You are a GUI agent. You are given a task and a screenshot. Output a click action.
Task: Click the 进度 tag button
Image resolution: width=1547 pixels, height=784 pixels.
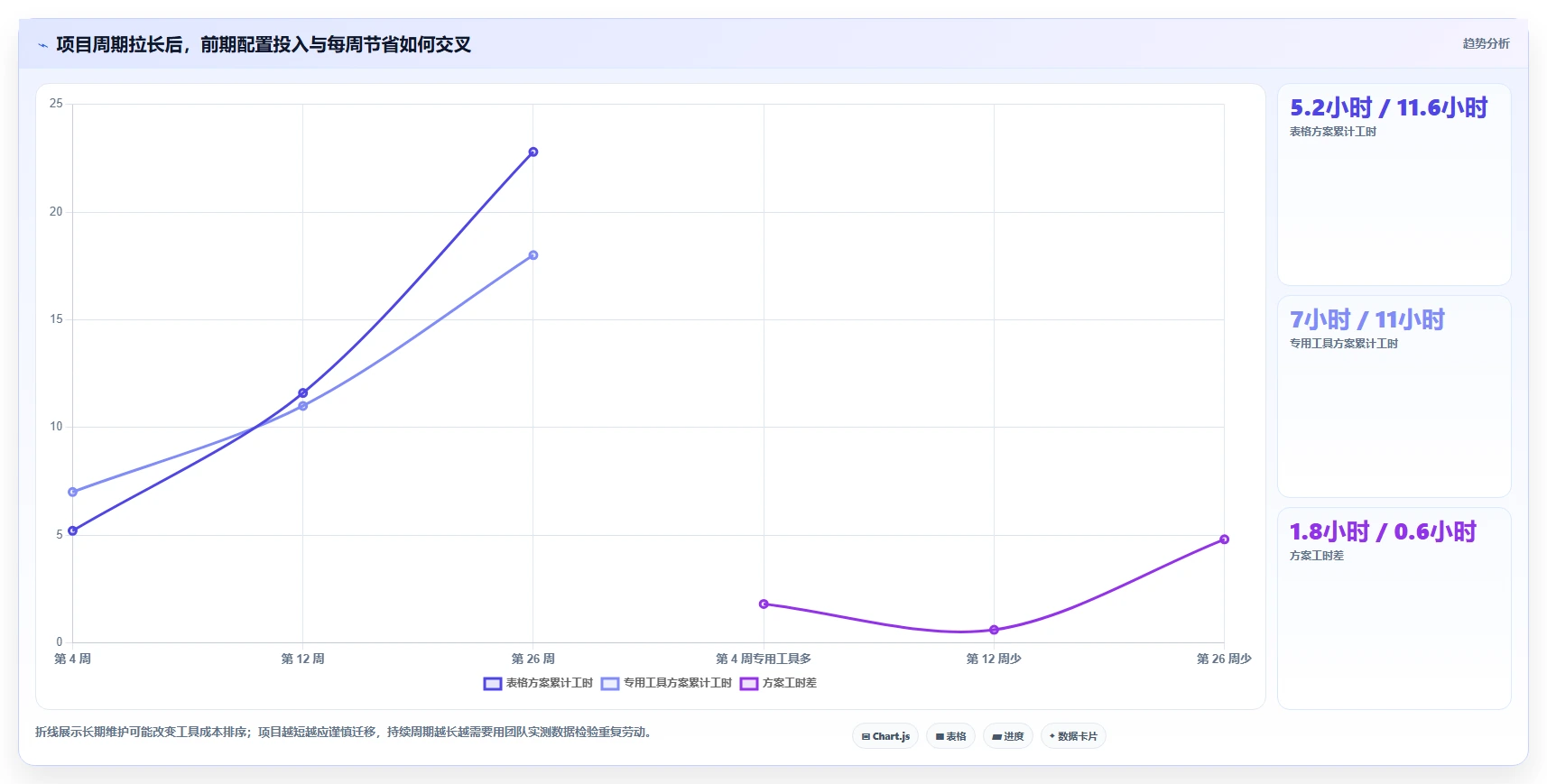coord(1008,736)
